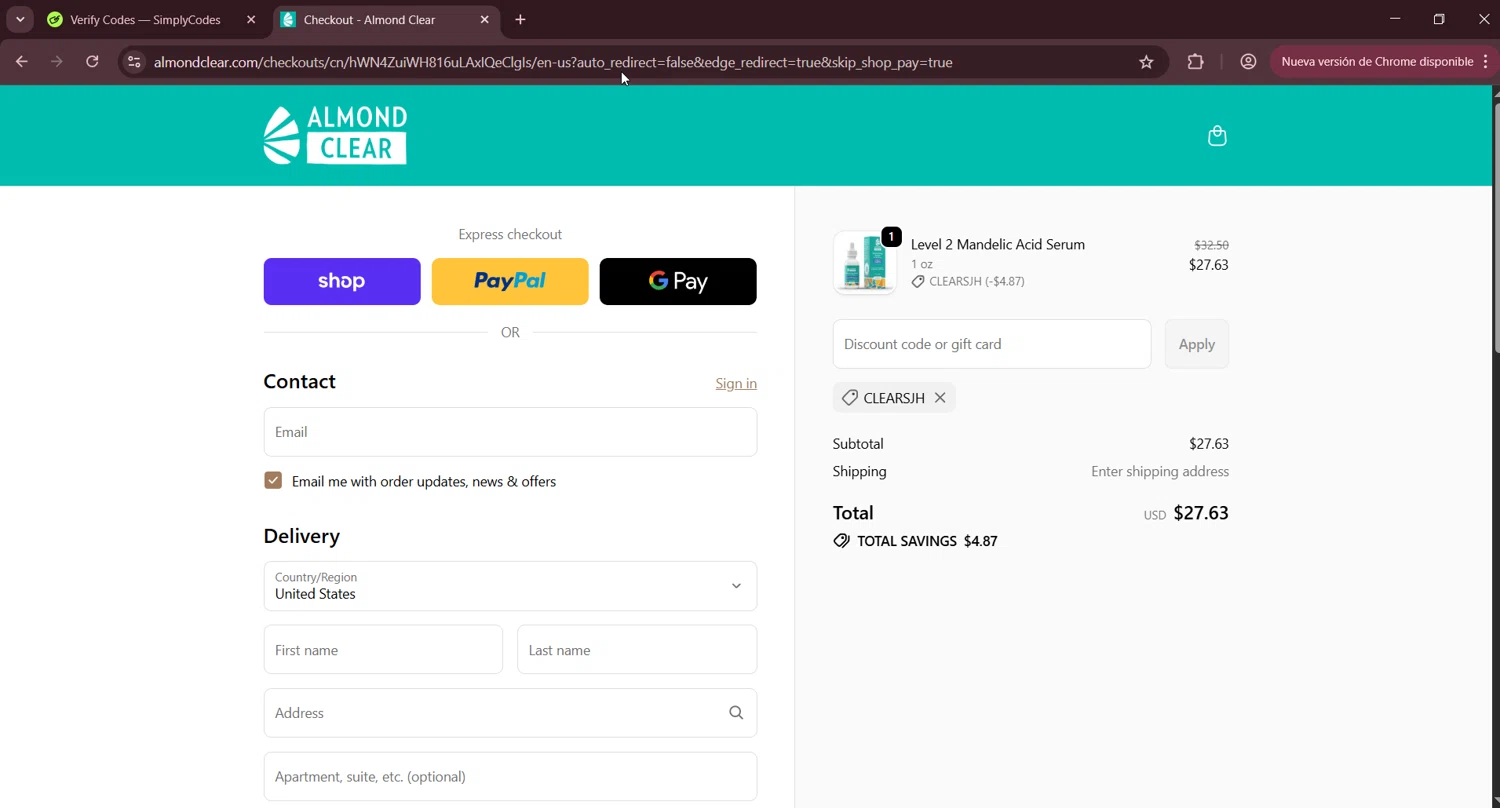Click the struck-through $32.50 price
The image size is (1500, 808).
point(1211,245)
